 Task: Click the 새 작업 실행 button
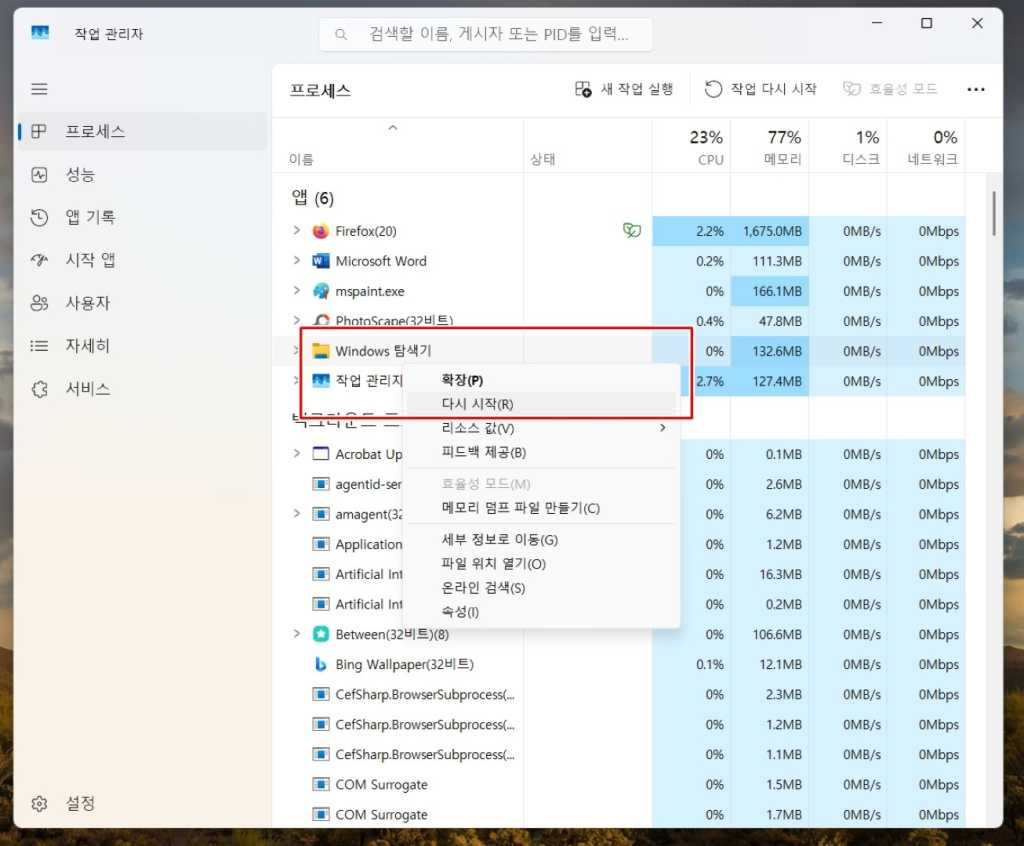point(623,89)
